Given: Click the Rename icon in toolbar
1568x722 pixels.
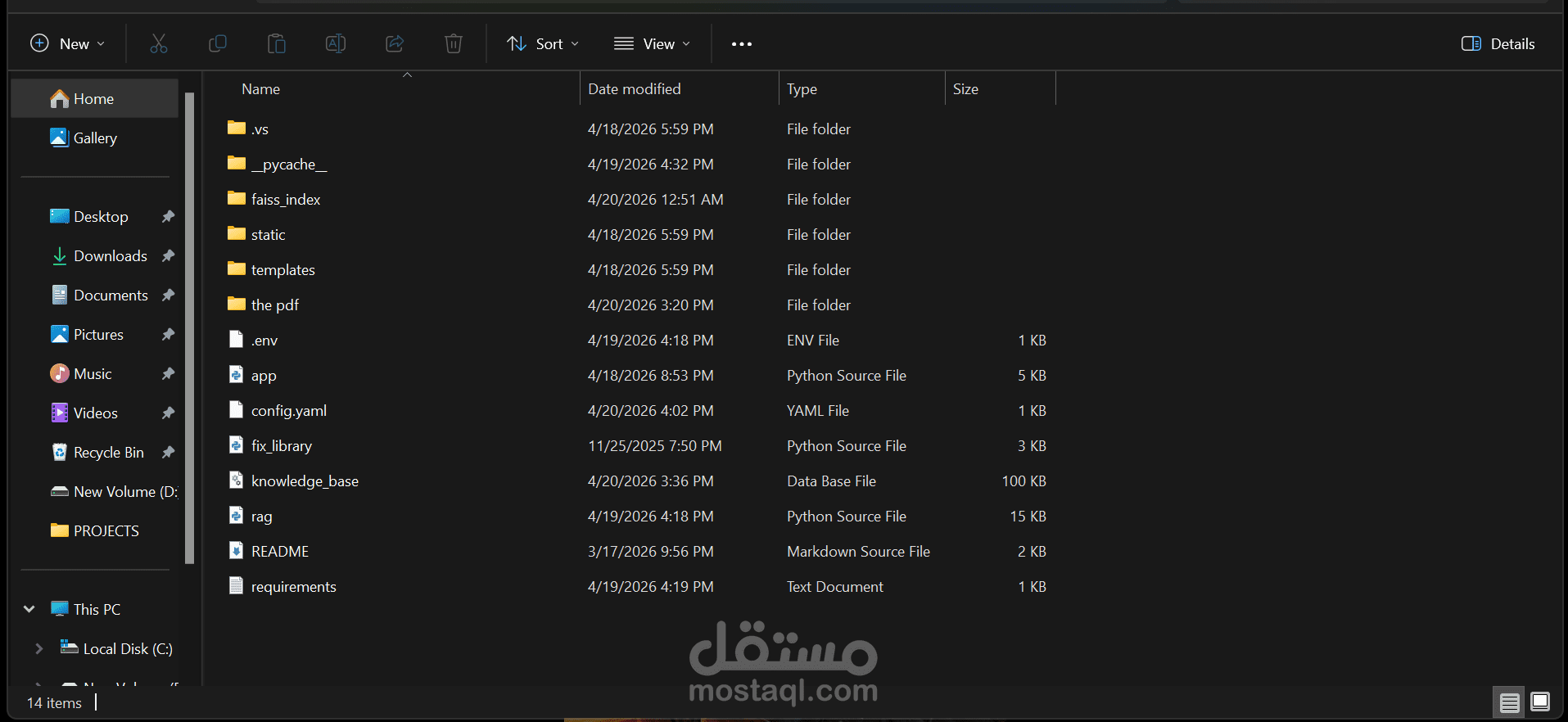Looking at the screenshot, I should tap(336, 44).
